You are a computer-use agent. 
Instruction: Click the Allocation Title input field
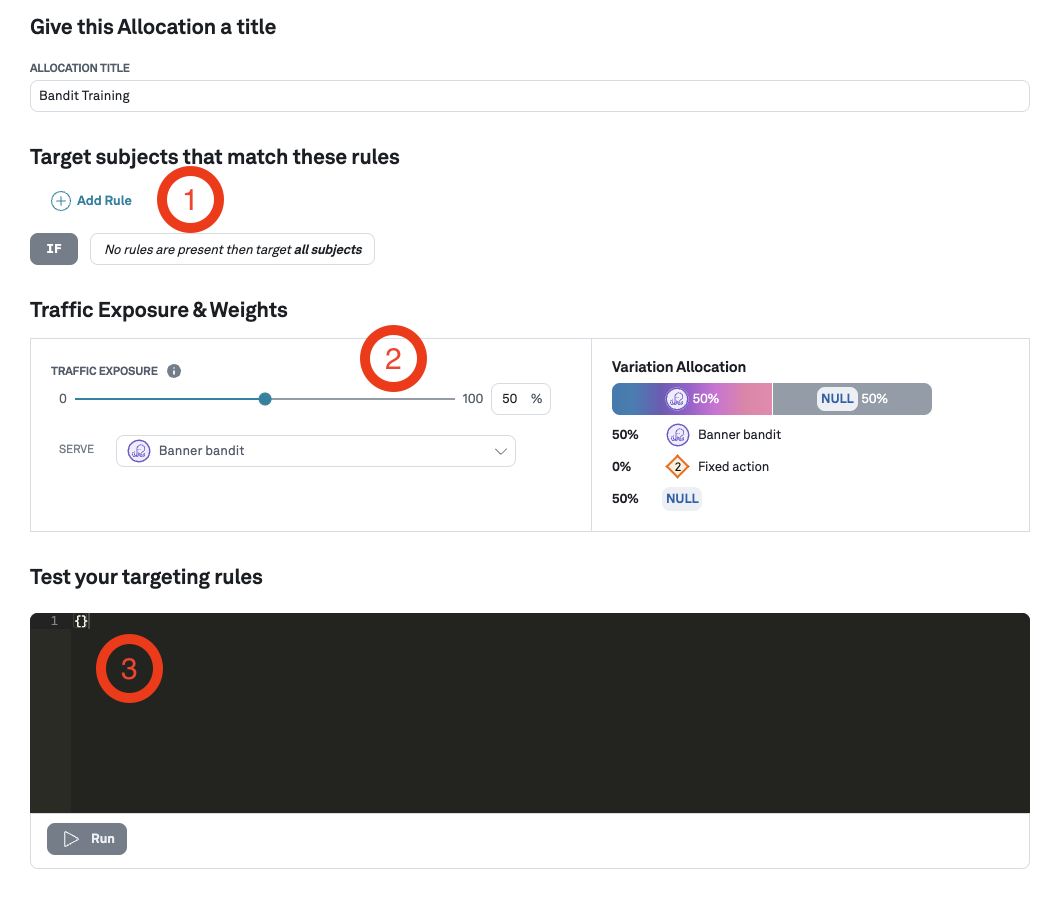point(530,95)
